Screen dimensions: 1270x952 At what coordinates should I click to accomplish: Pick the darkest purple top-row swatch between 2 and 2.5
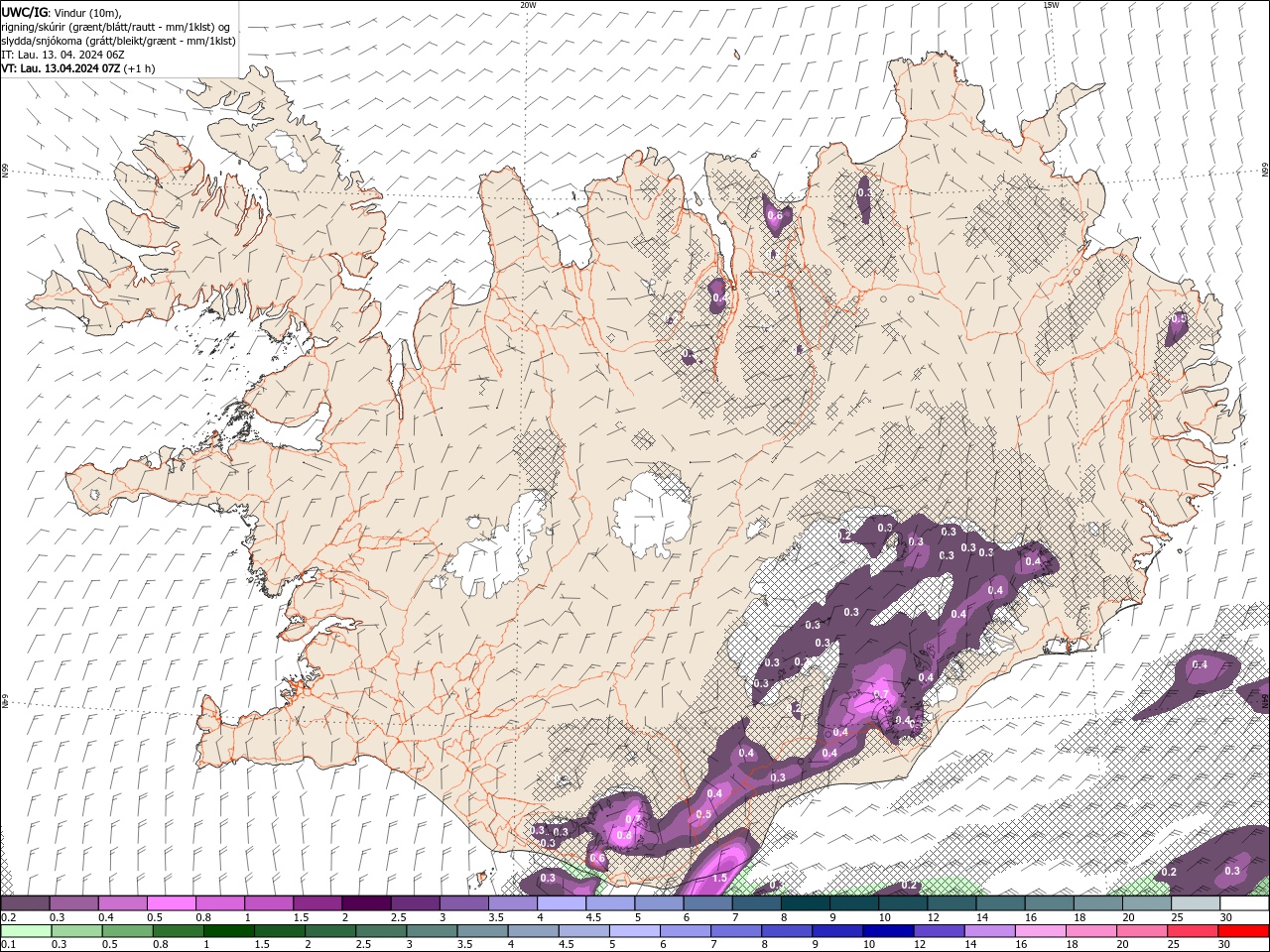366,903
